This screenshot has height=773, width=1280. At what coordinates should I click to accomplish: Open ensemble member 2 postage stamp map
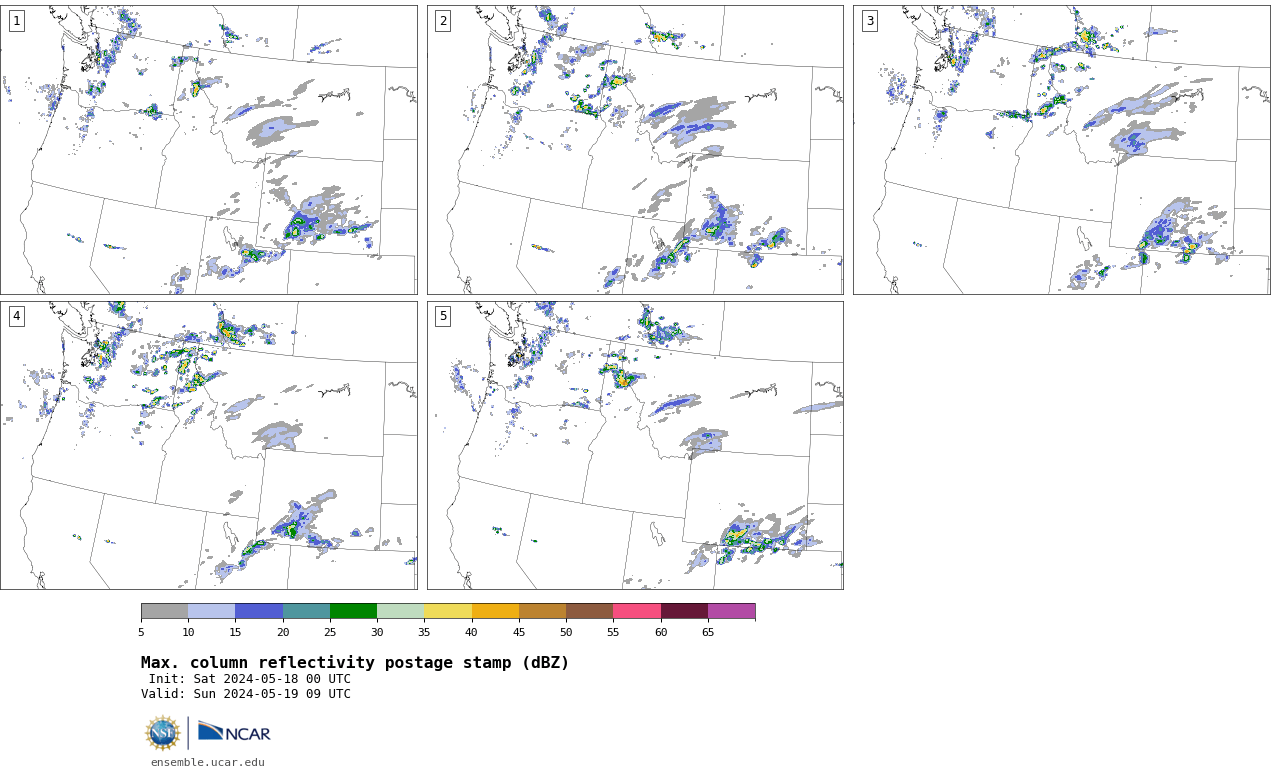[x=635, y=150]
